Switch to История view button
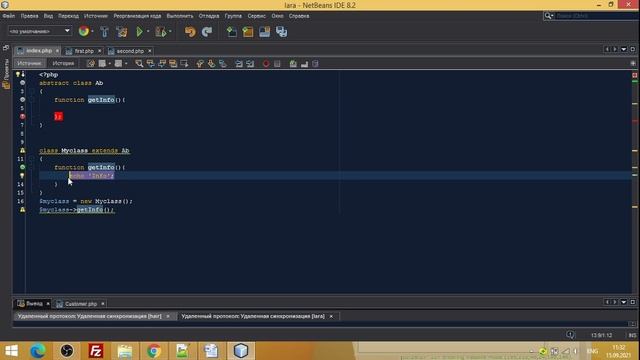The image size is (640, 360). pyautogui.click(x=63, y=63)
